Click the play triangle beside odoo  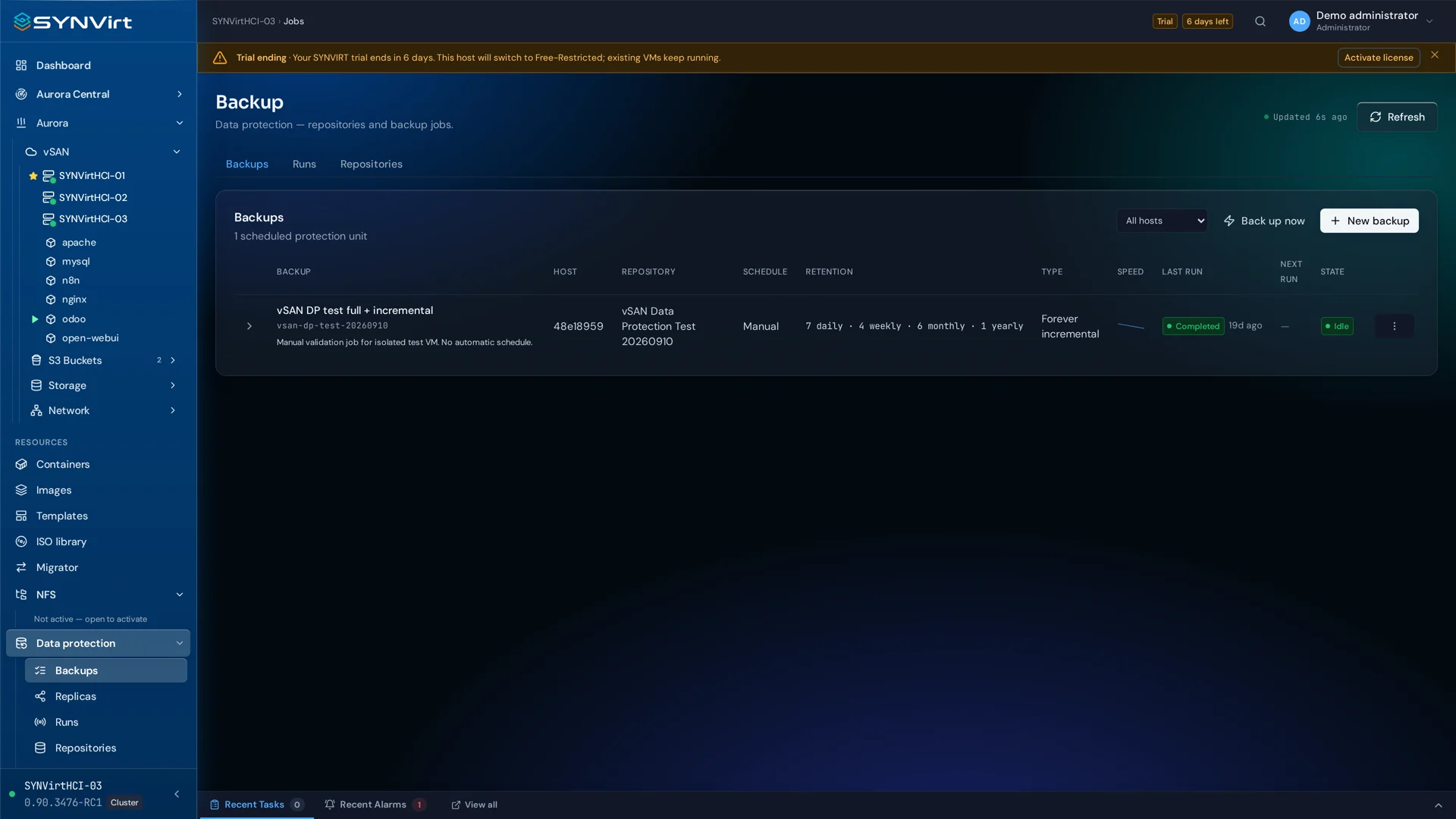click(34, 319)
